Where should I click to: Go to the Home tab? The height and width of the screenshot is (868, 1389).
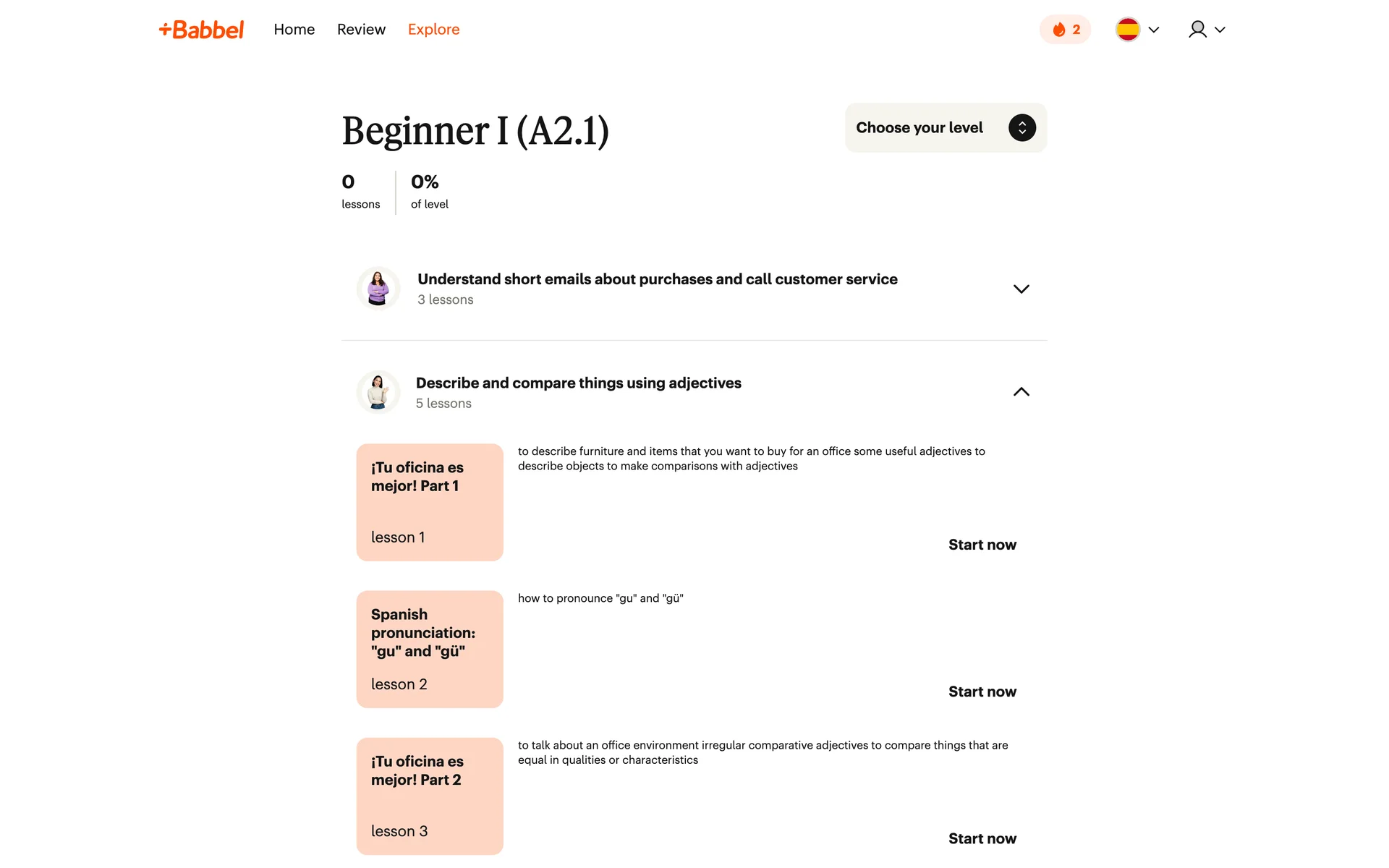294,30
